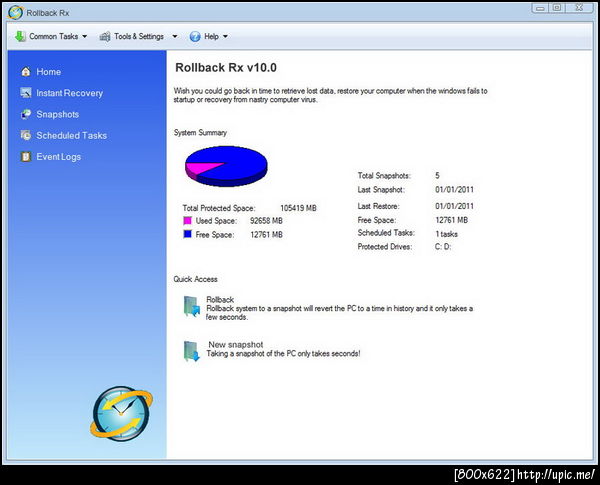The image size is (600, 485).
Task: Click the Snapshots sidebar icon
Action: [x=26, y=114]
